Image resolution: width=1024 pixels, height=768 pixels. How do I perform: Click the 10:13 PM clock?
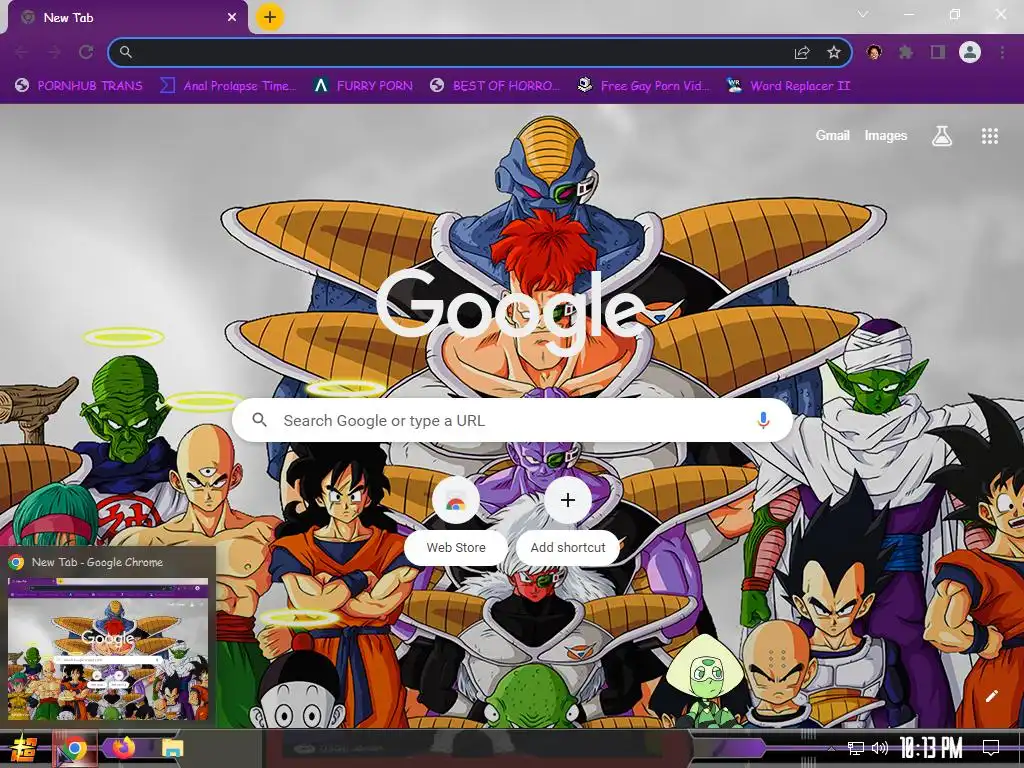[x=931, y=748]
